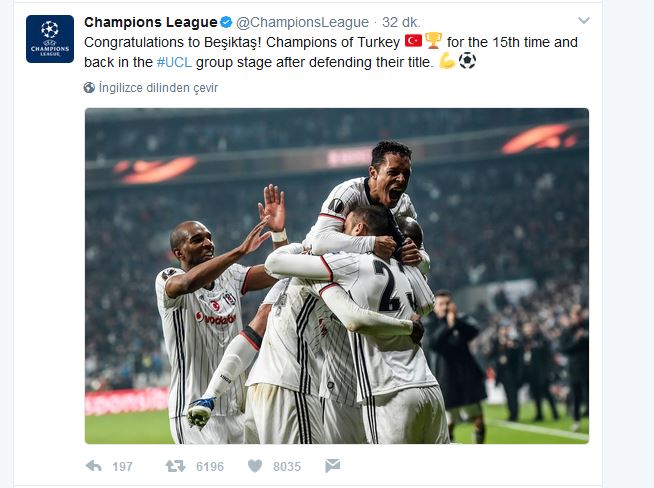Retweet this Champions League tweet

click(175, 466)
